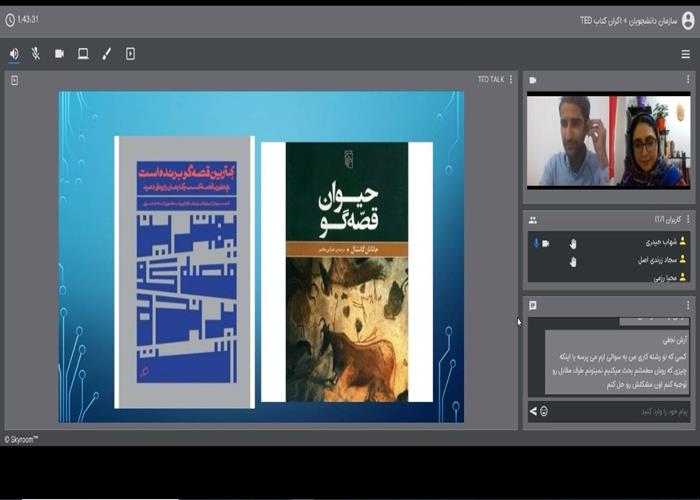This screenshot has width=700, height=500.
Task: Focus the chat message input field
Action: tap(621, 412)
